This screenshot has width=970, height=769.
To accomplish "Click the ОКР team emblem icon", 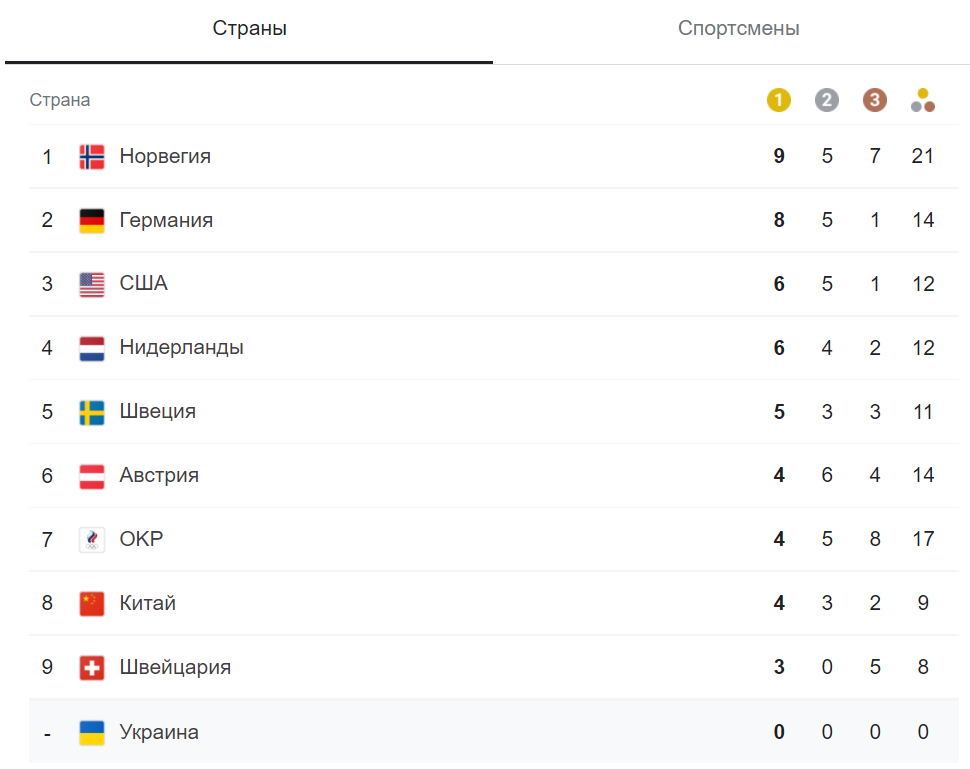I will (x=92, y=540).
